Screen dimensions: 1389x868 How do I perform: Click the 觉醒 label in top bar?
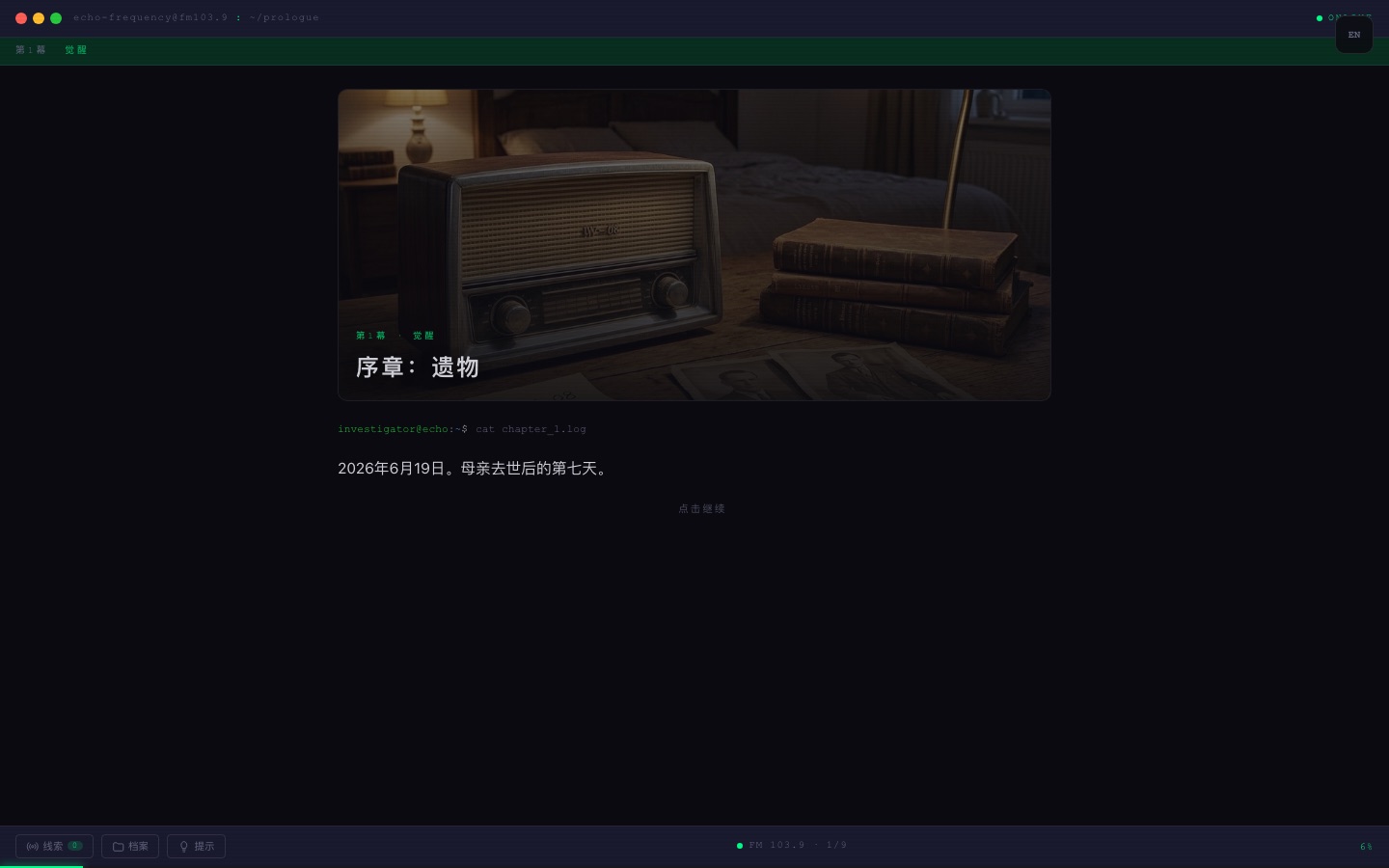pos(76,50)
